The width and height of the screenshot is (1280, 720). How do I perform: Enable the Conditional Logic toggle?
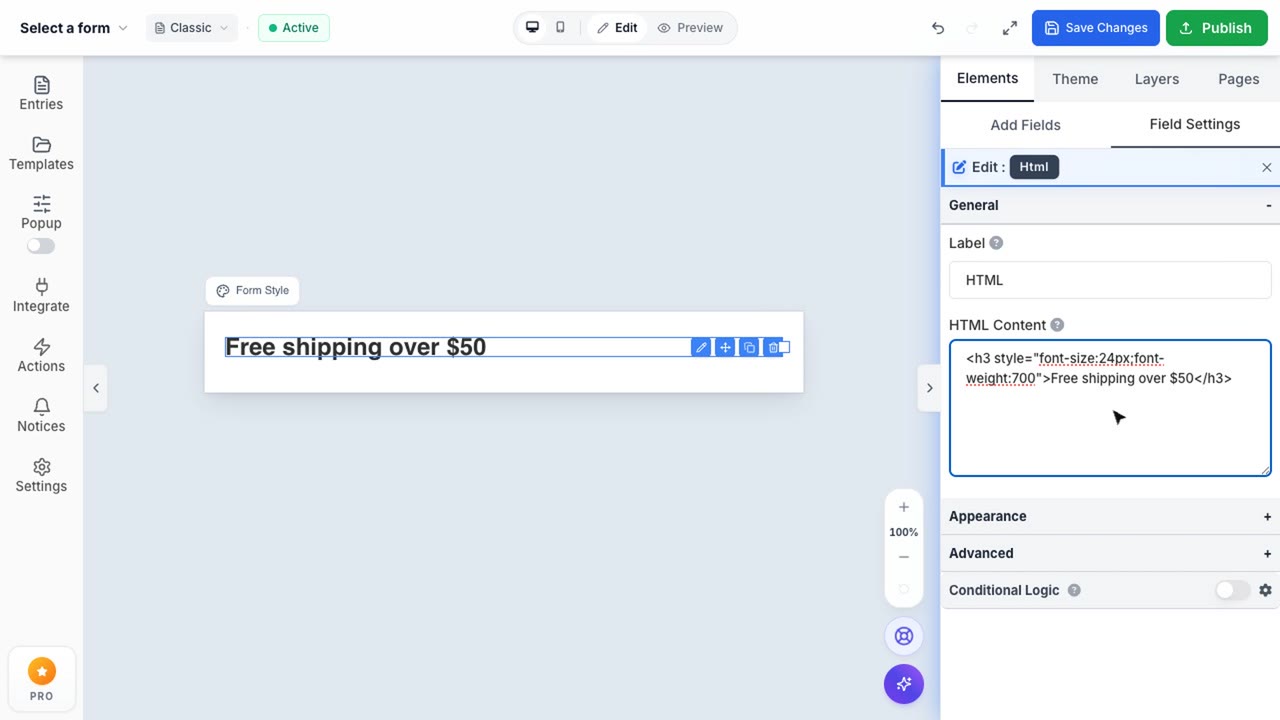tap(1232, 590)
